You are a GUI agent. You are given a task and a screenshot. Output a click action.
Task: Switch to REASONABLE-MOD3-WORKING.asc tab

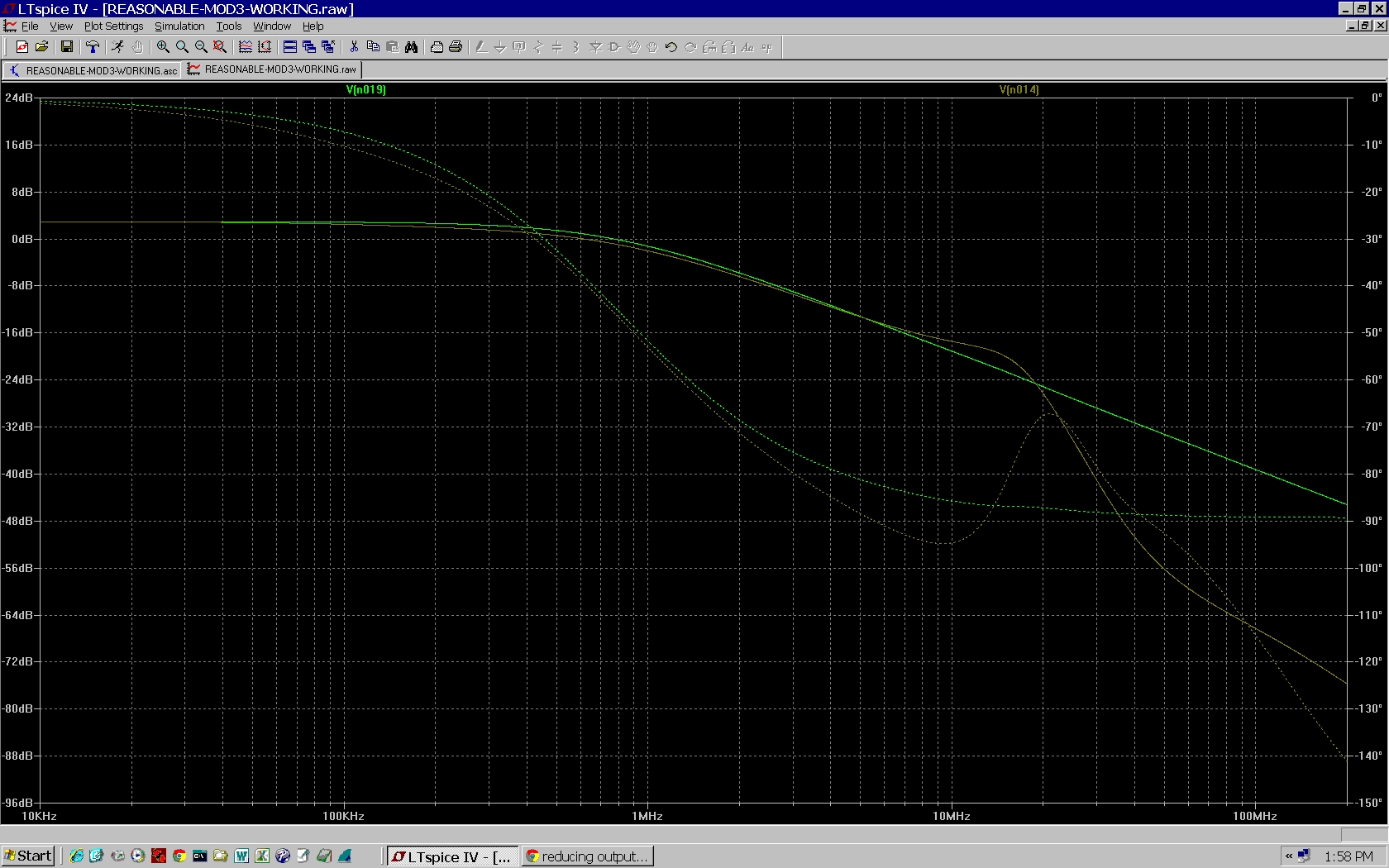click(x=93, y=70)
